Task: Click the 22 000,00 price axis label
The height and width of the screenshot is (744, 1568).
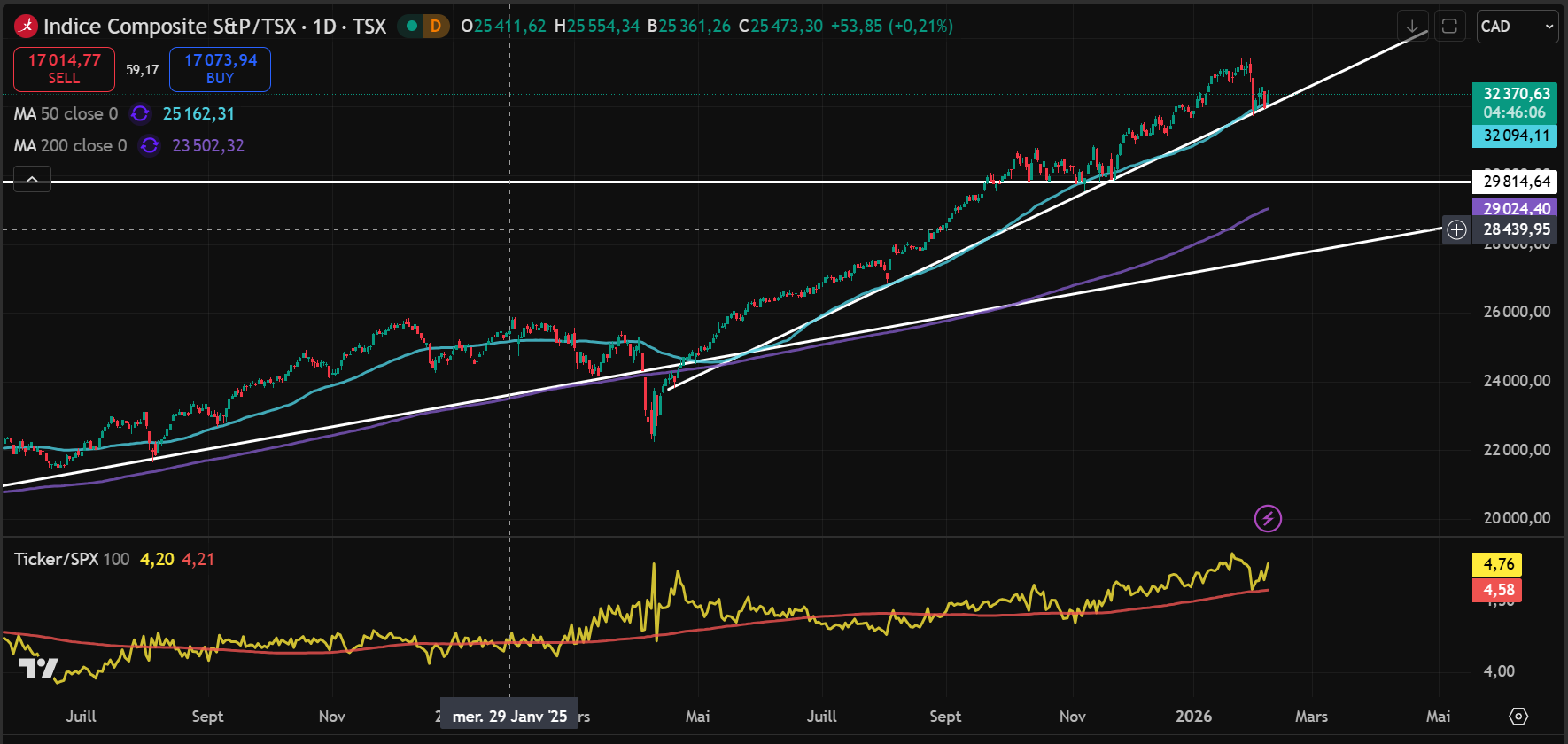Action: 1517,450
